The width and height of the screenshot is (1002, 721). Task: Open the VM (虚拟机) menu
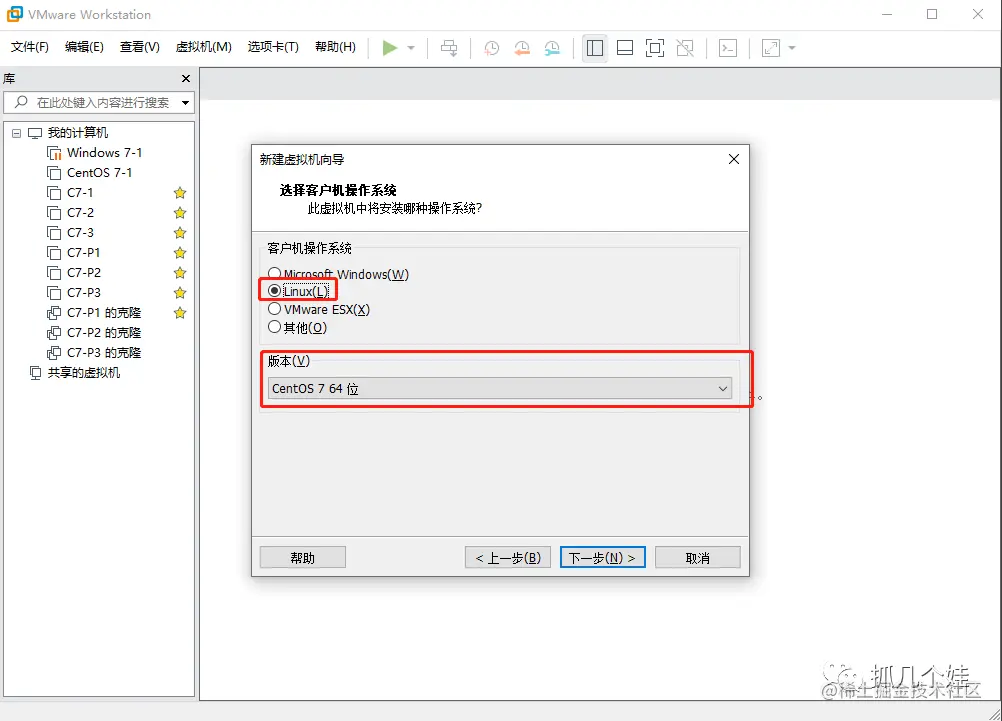coord(203,47)
